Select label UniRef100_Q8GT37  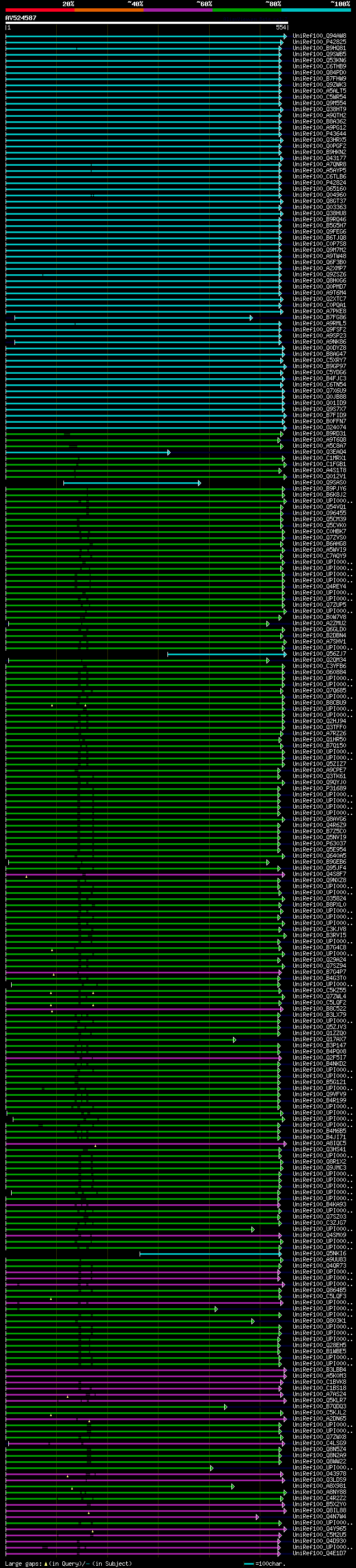(x=319, y=201)
